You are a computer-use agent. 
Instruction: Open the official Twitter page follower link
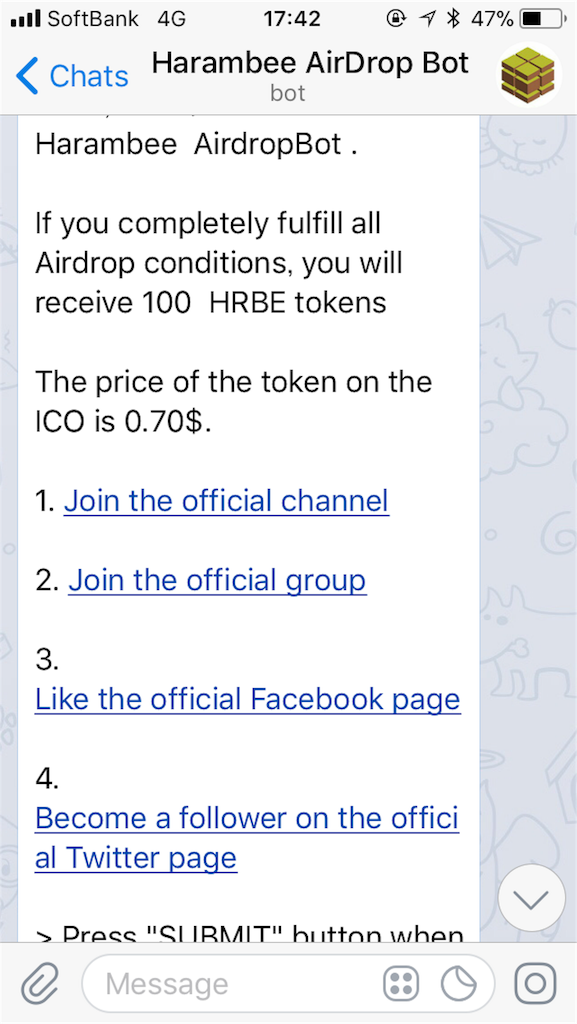247,838
